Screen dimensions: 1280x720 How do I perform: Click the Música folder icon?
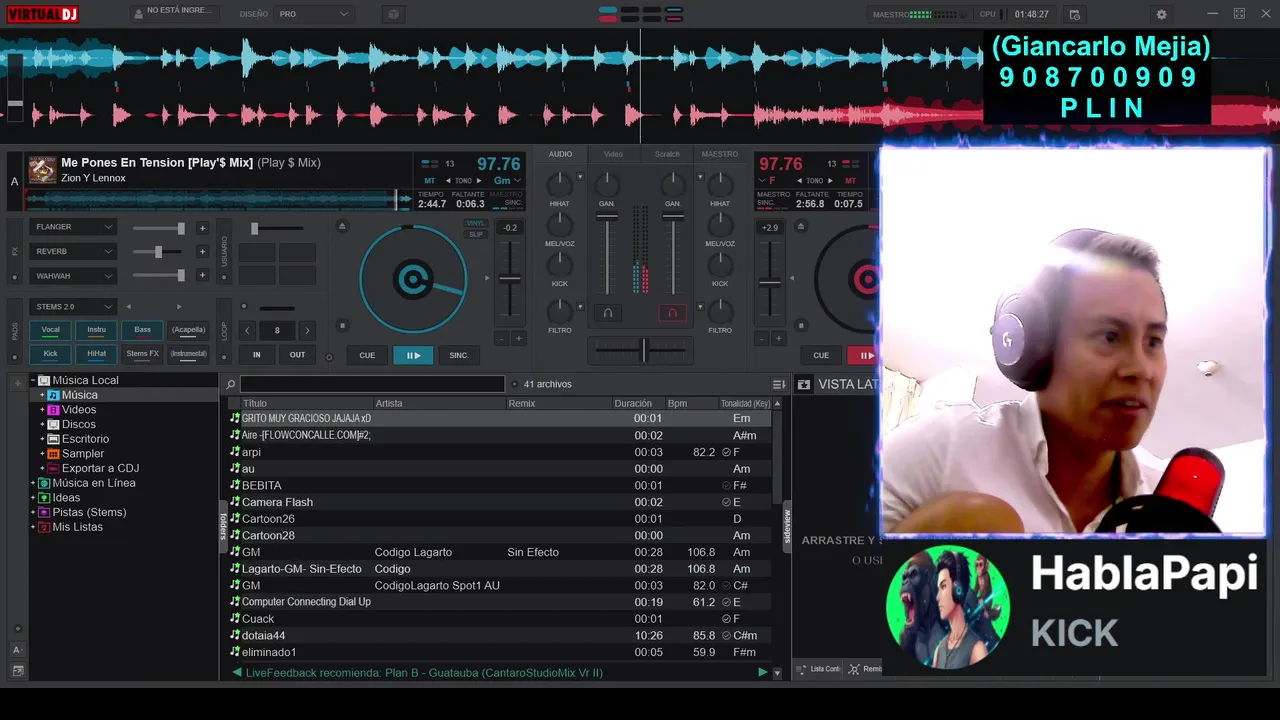54,395
